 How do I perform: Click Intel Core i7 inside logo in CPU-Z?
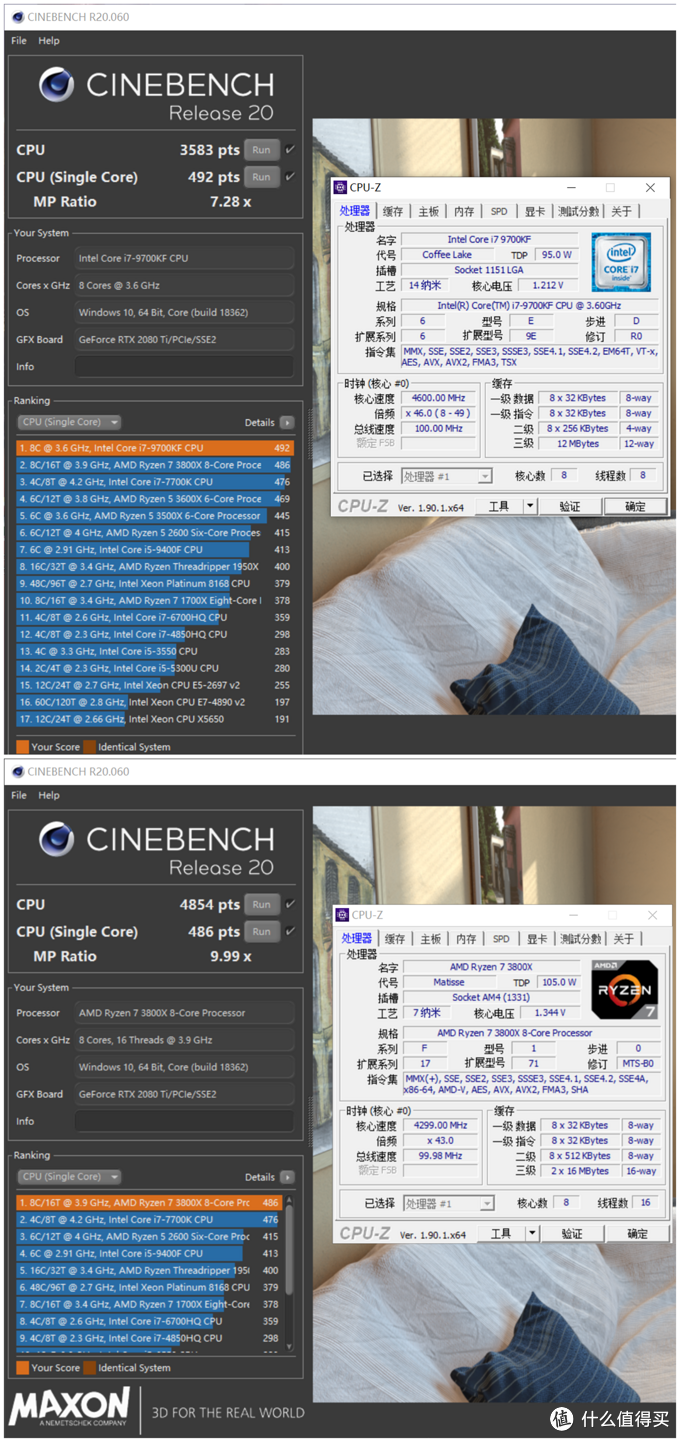tap(621, 262)
